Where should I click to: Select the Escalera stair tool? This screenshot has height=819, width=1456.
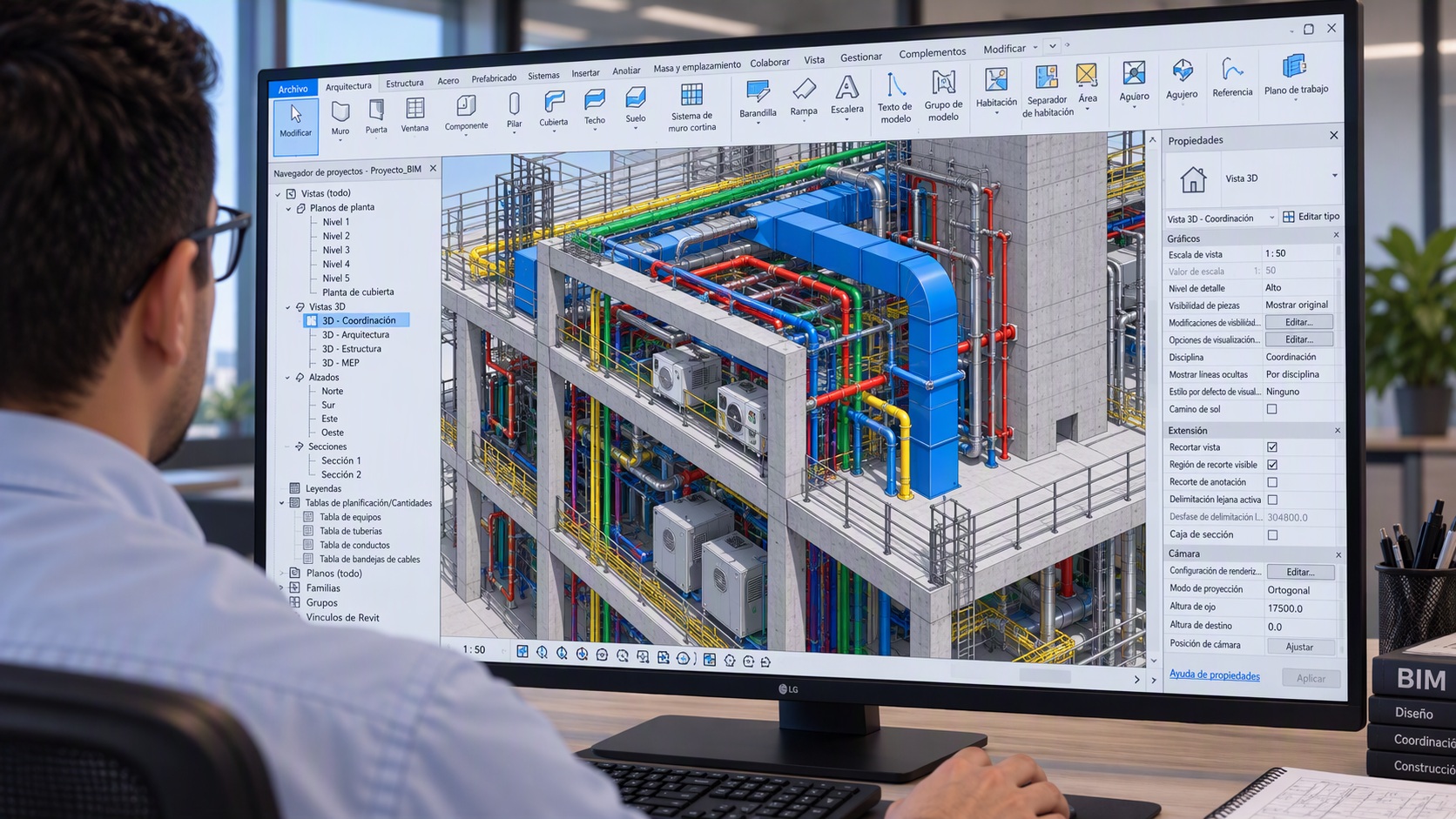[846, 96]
